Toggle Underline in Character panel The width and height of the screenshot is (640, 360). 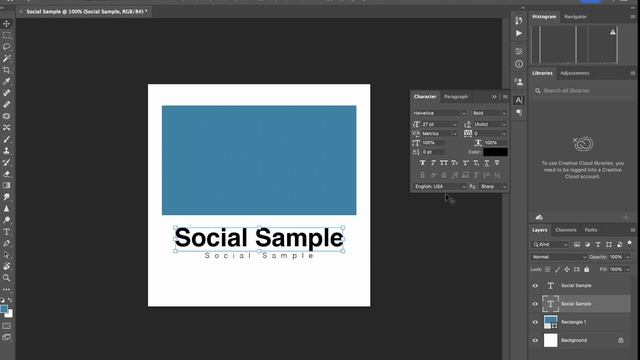tap(487, 163)
